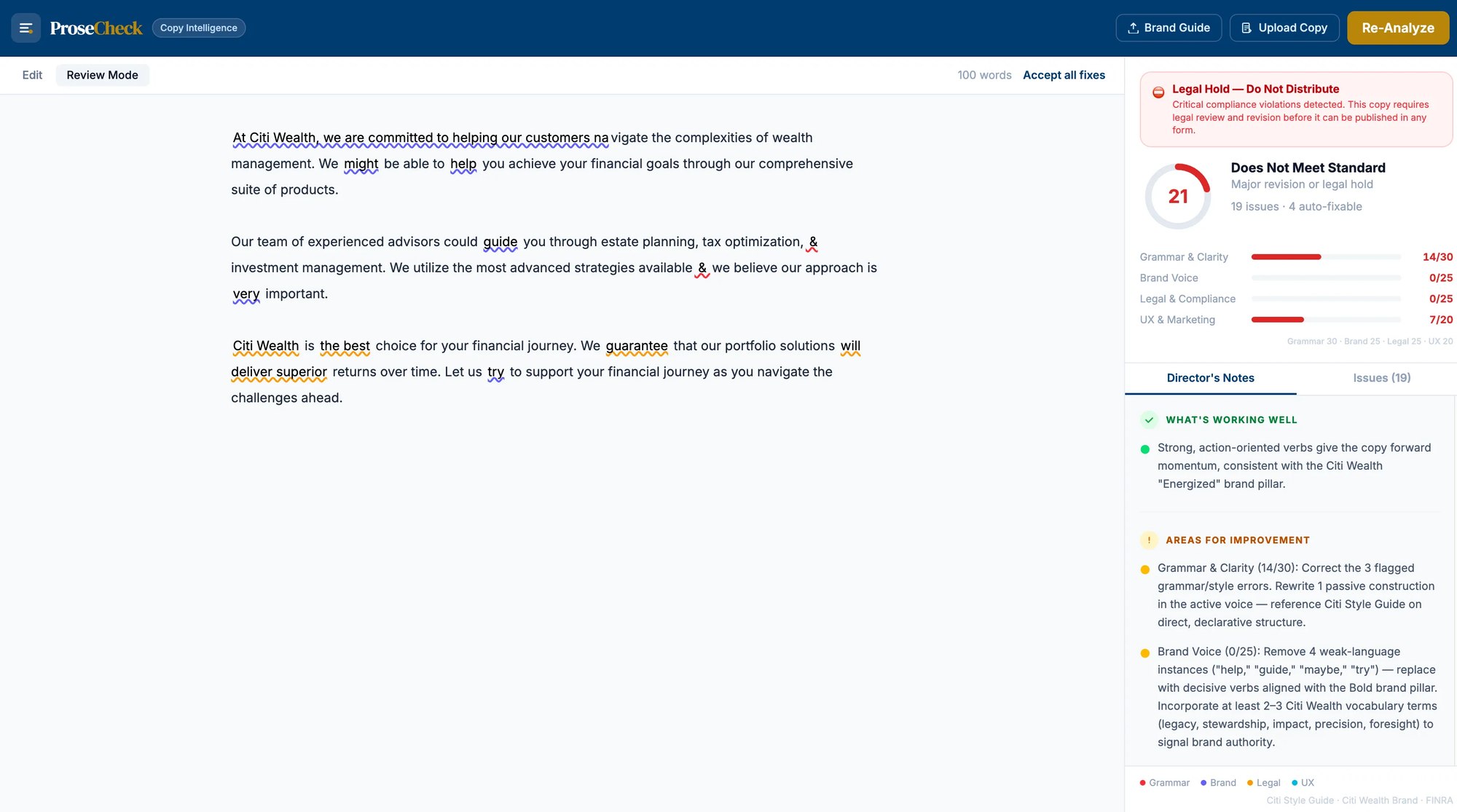Click the flagged word "guarantee"
1457x812 pixels.
tap(637, 346)
